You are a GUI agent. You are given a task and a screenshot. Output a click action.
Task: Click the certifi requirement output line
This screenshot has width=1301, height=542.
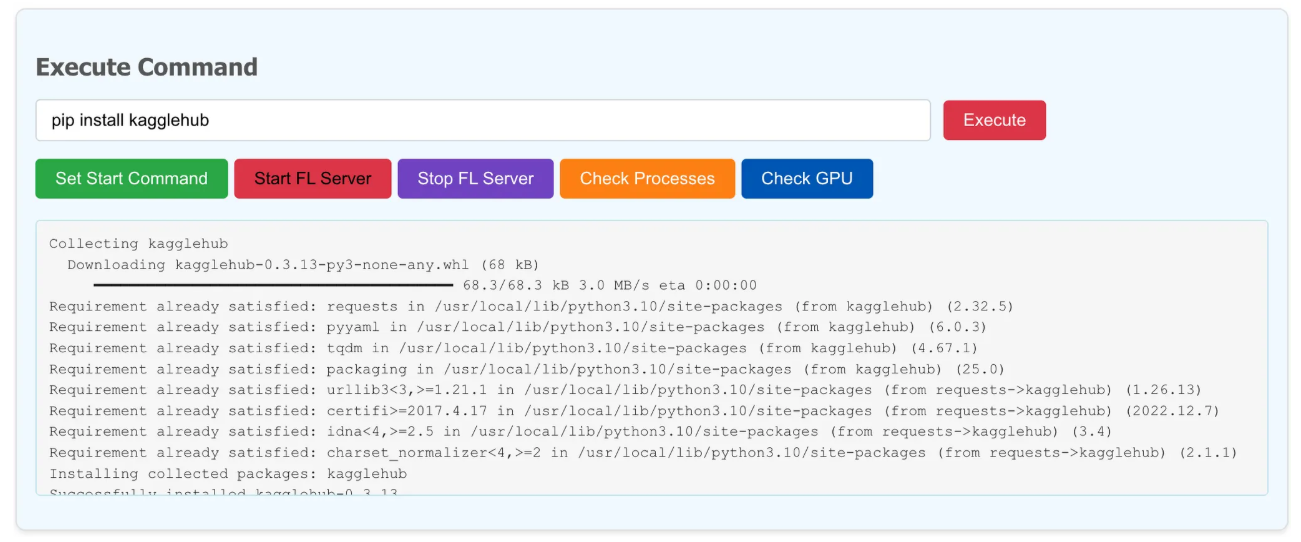click(634, 411)
